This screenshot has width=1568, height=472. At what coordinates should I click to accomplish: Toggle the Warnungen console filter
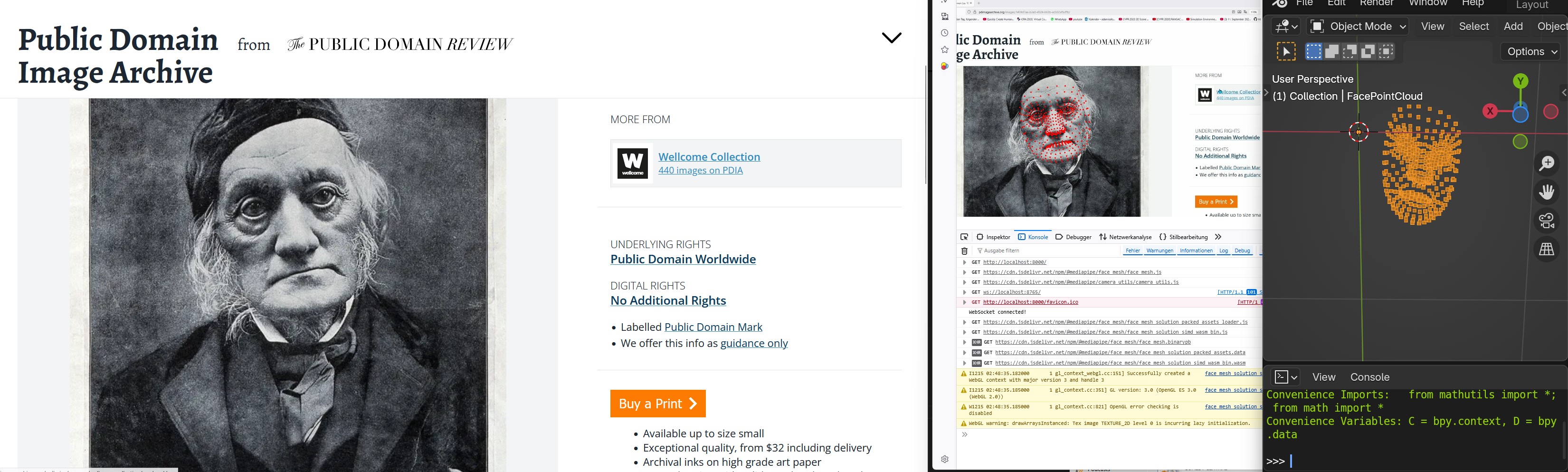coord(1159,251)
